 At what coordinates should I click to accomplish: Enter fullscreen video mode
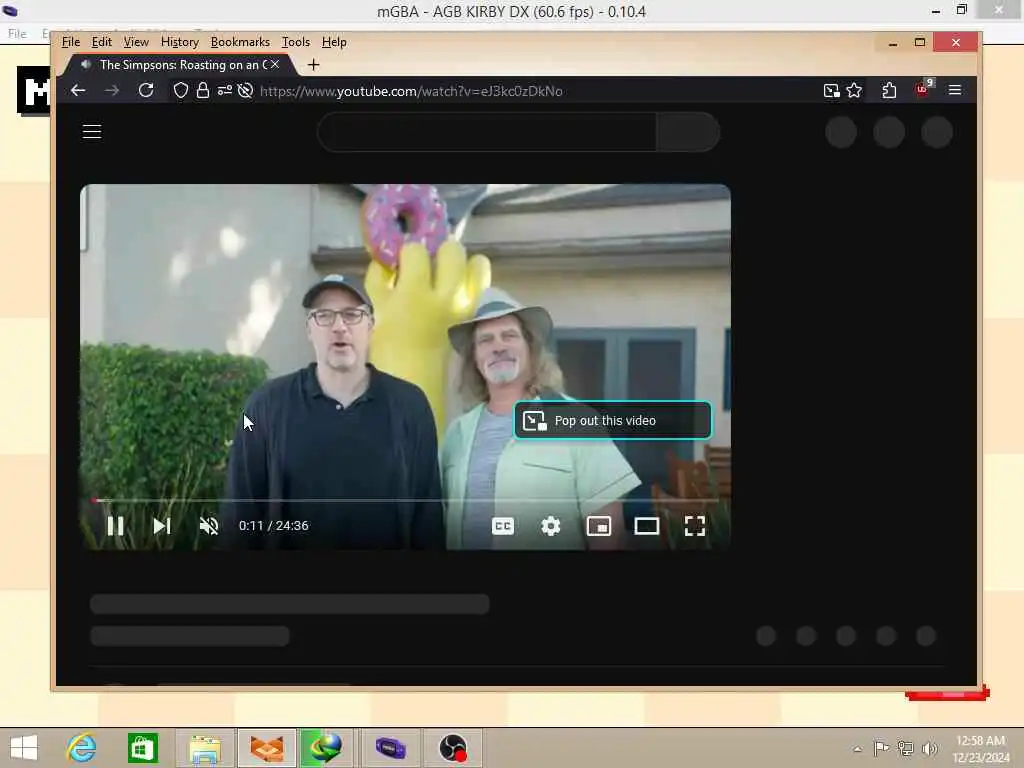coord(695,526)
